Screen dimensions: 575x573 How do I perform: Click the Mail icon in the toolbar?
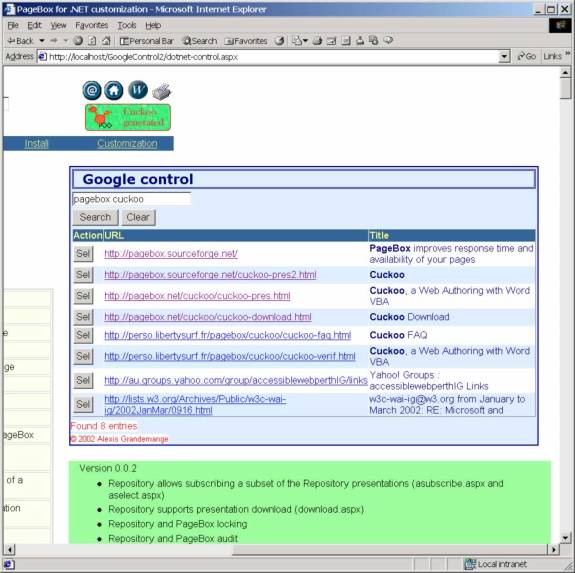coord(296,41)
